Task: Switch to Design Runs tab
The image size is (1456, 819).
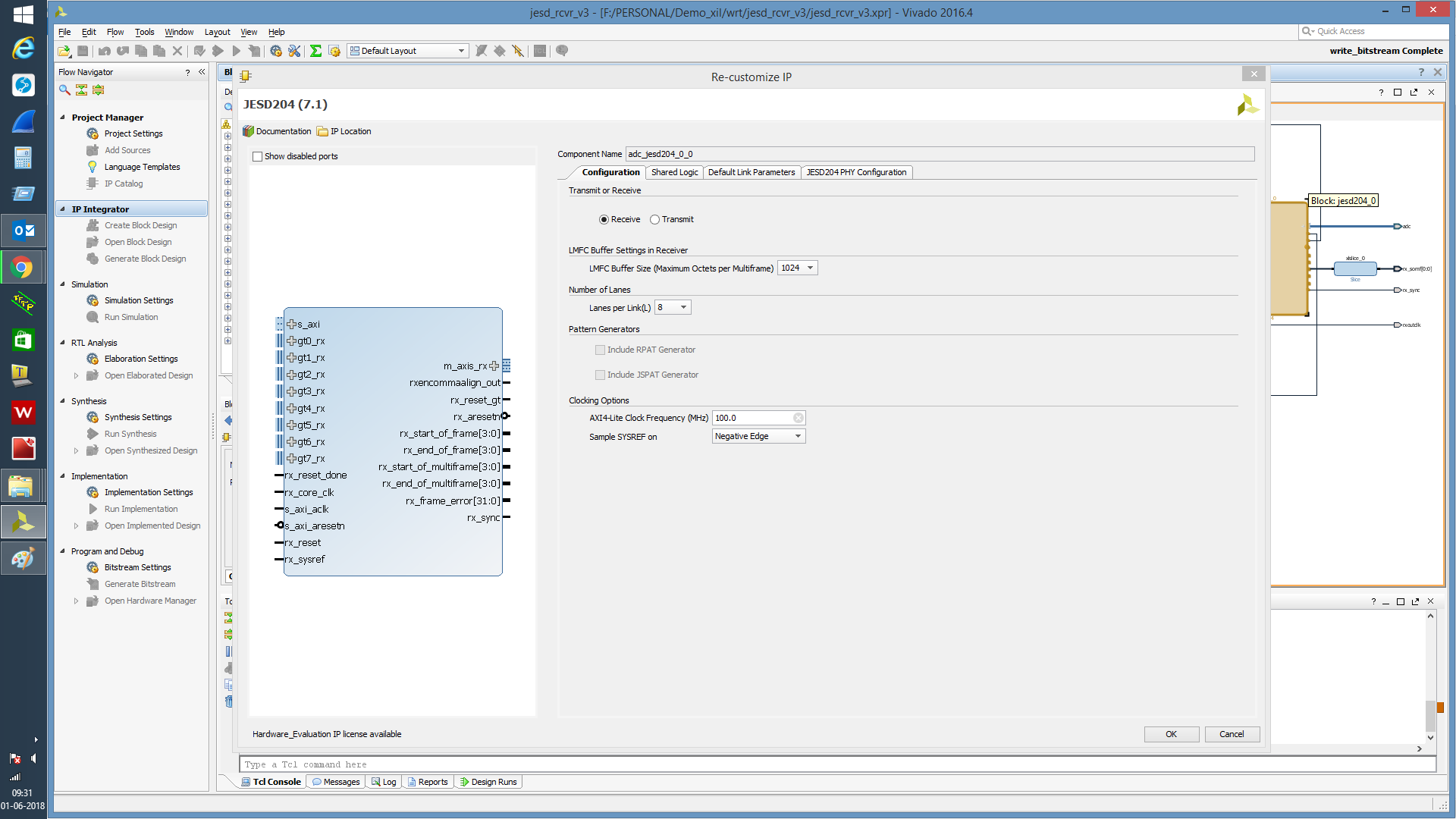Action: [x=488, y=782]
